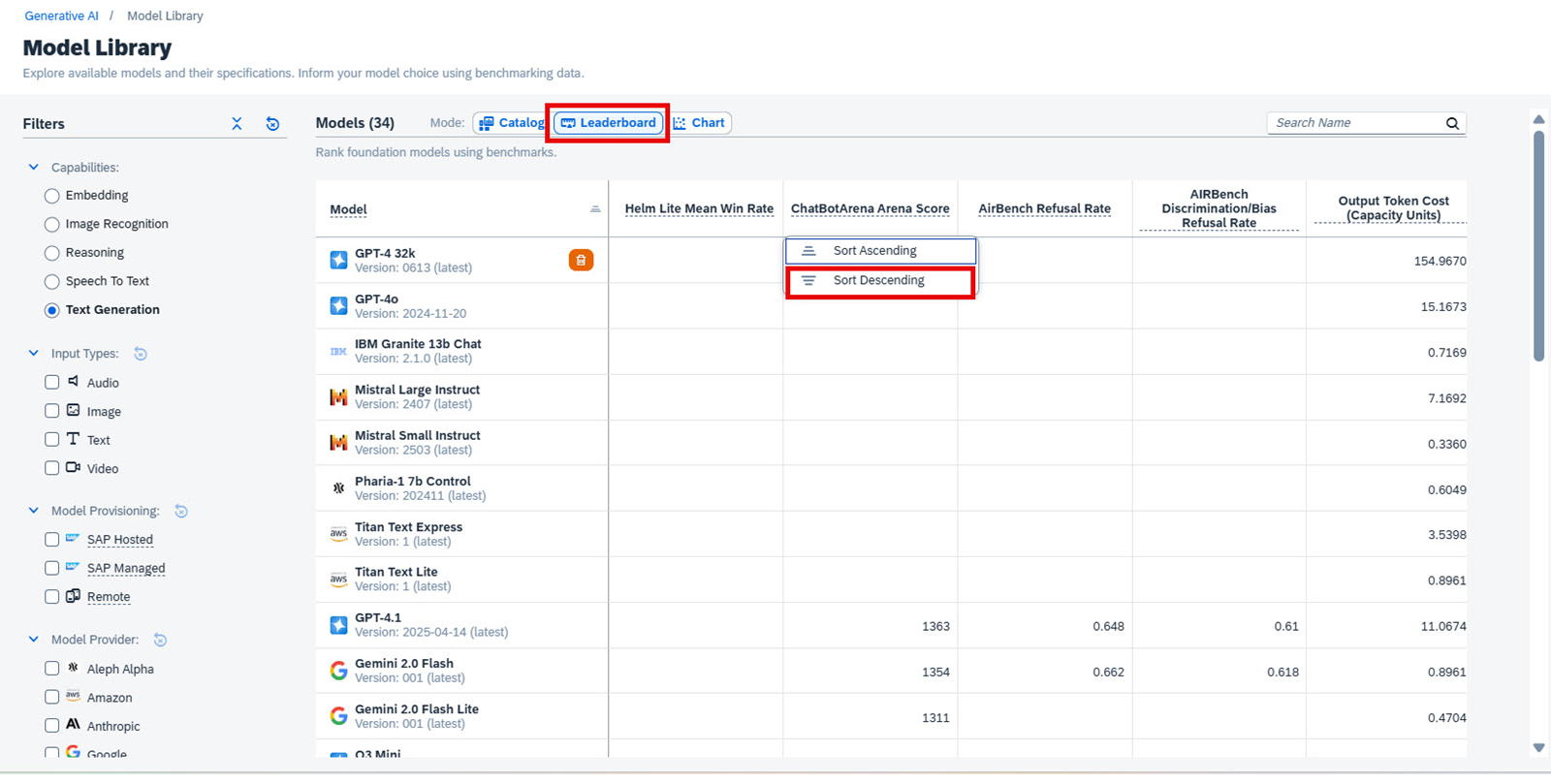1551x784 pixels.
Task: Click the GPT-4 32k model logo
Action: pos(338,260)
